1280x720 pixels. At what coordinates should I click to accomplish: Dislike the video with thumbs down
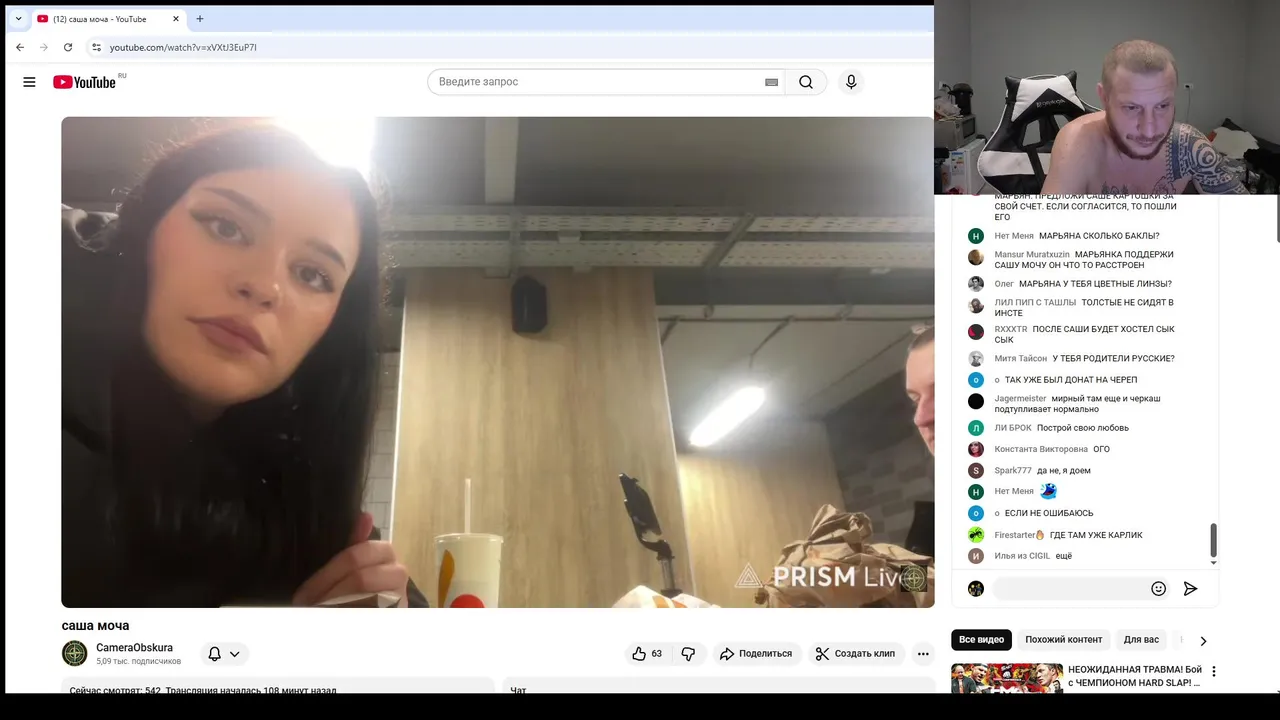click(688, 654)
